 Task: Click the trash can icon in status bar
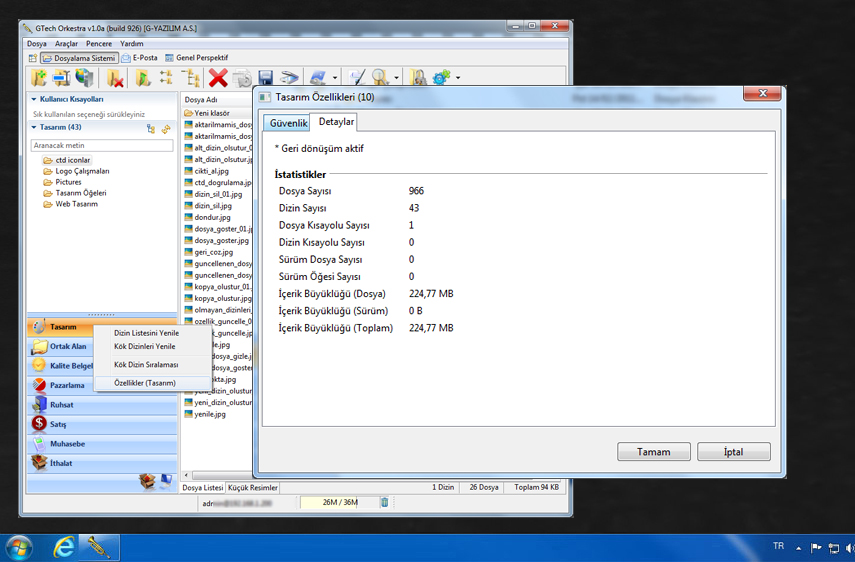[x=384, y=502]
